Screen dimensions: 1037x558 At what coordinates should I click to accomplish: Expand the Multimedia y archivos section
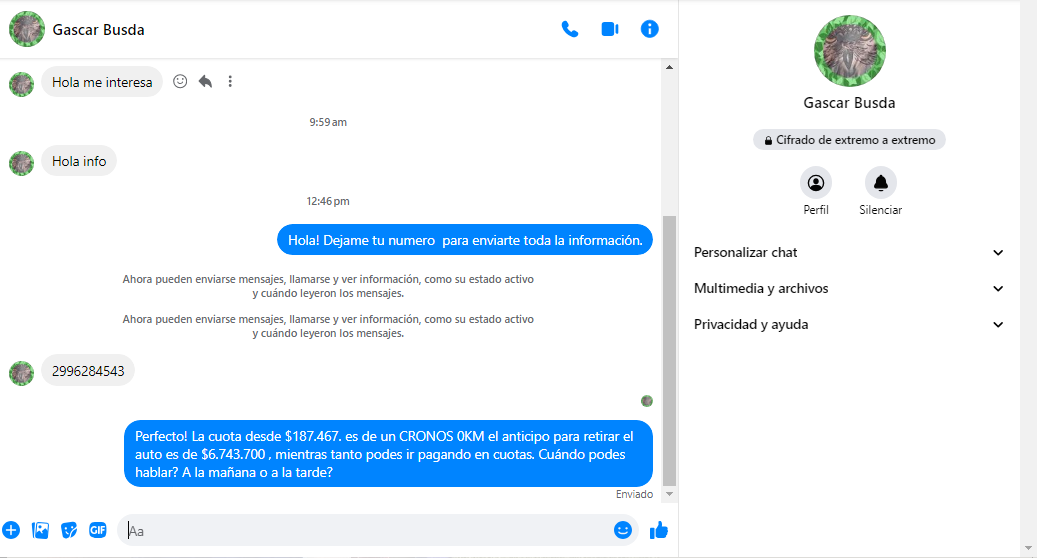click(849, 288)
